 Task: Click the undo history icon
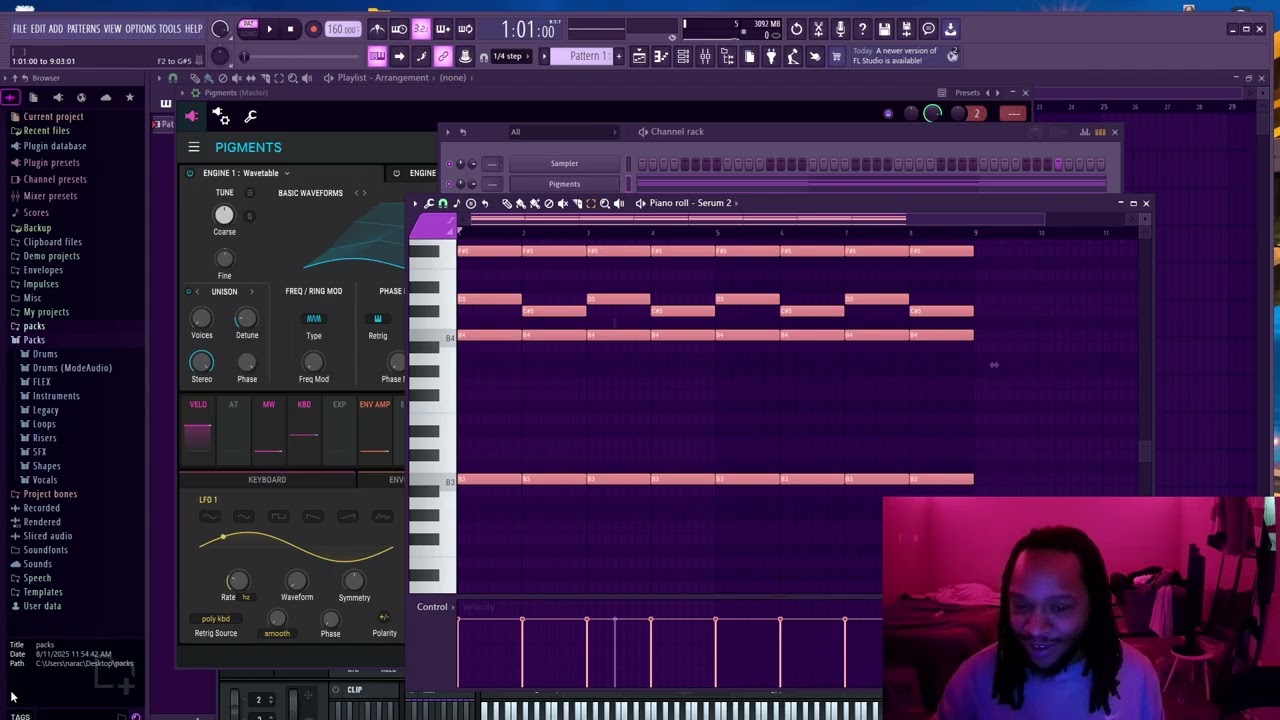[796, 29]
